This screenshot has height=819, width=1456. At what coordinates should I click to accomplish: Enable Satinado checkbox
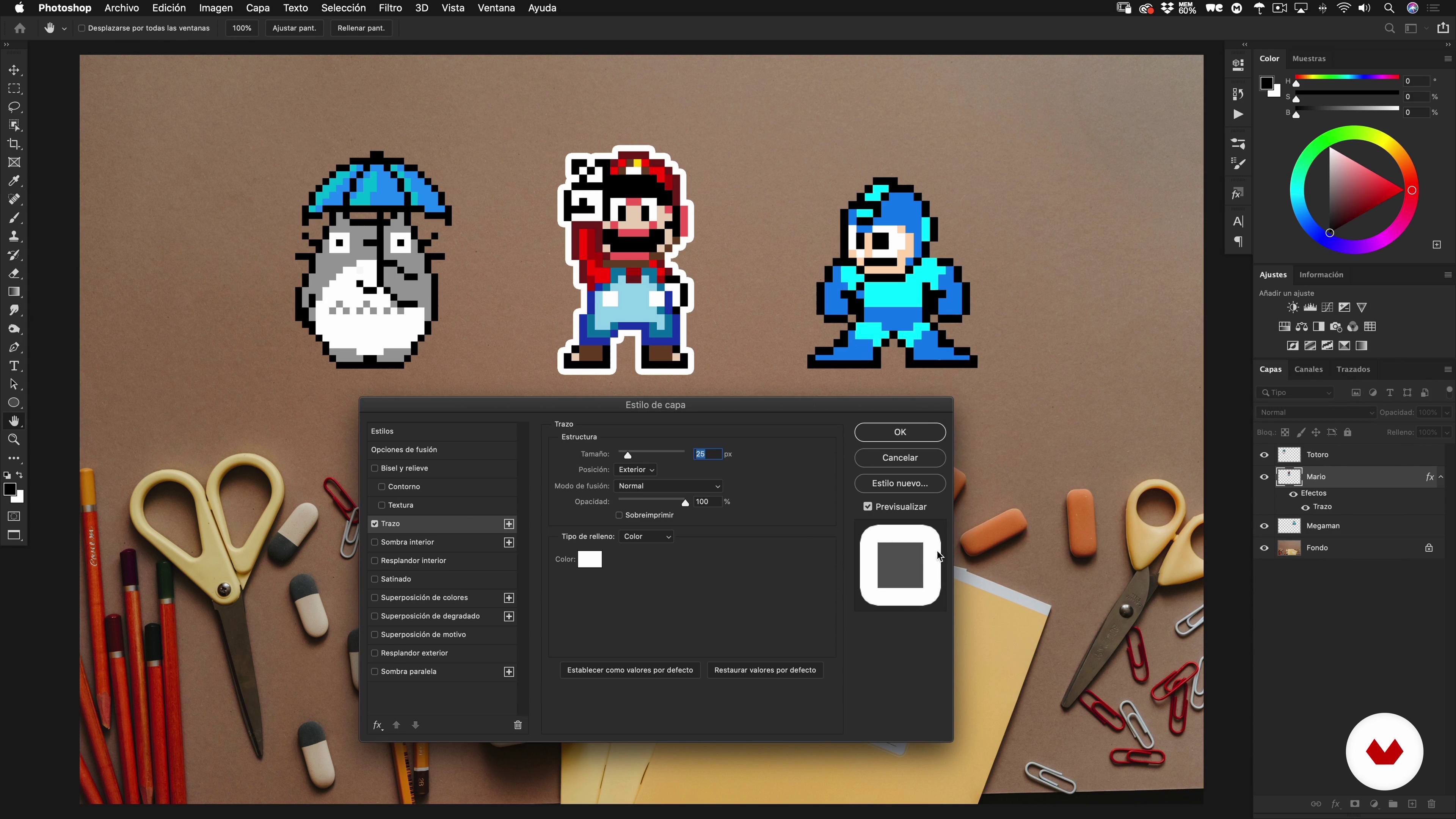pyautogui.click(x=374, y=579)
